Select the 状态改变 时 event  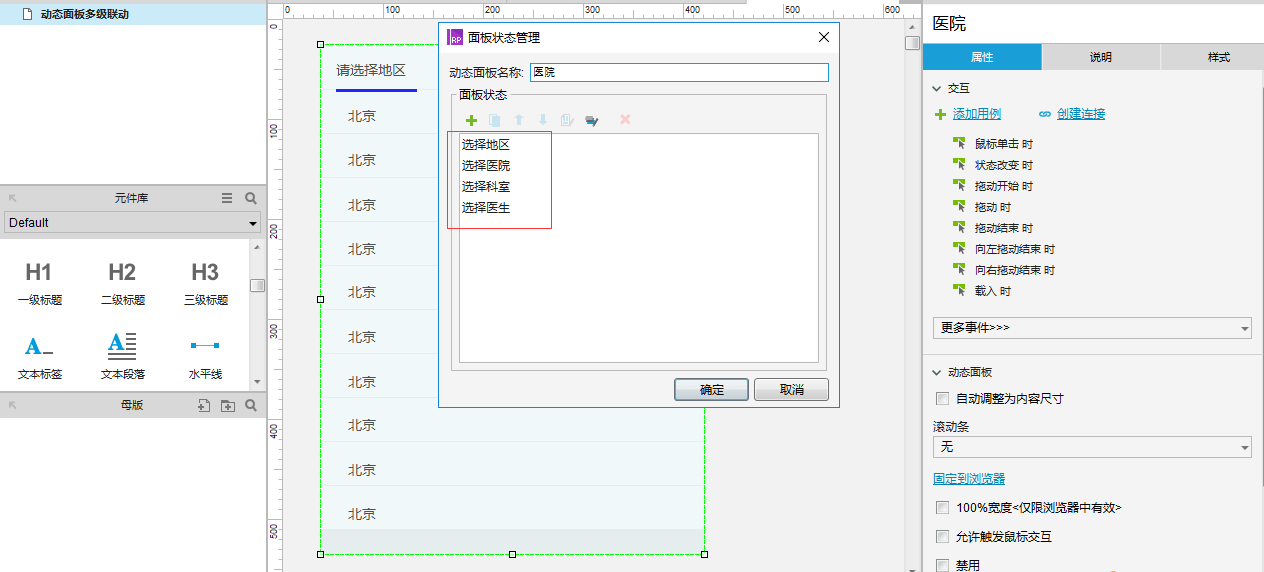1004,165
